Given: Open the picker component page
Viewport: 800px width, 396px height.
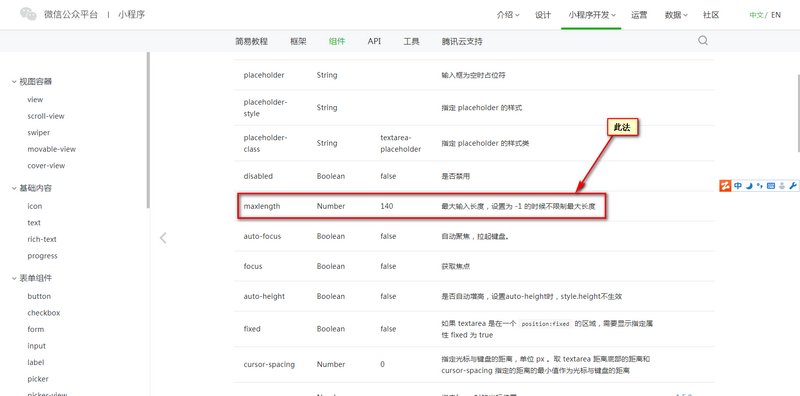Looking at the screenshot, I should [x=38, y=379].
